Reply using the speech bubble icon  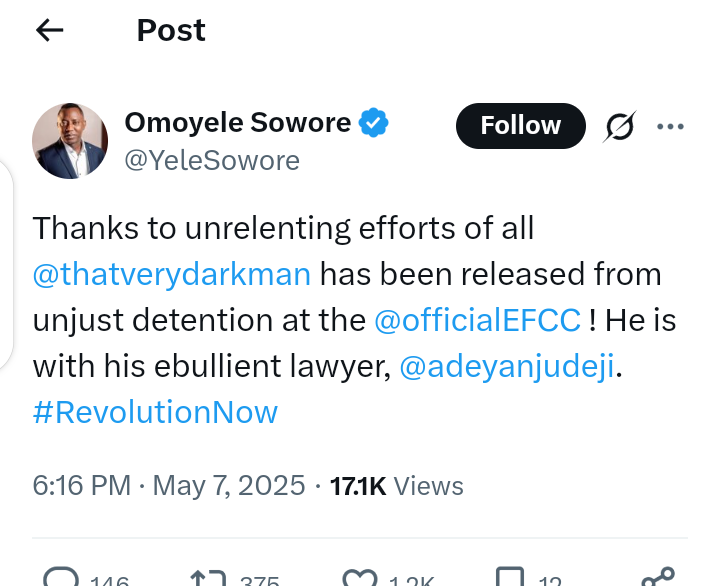[x=62, y=577]
